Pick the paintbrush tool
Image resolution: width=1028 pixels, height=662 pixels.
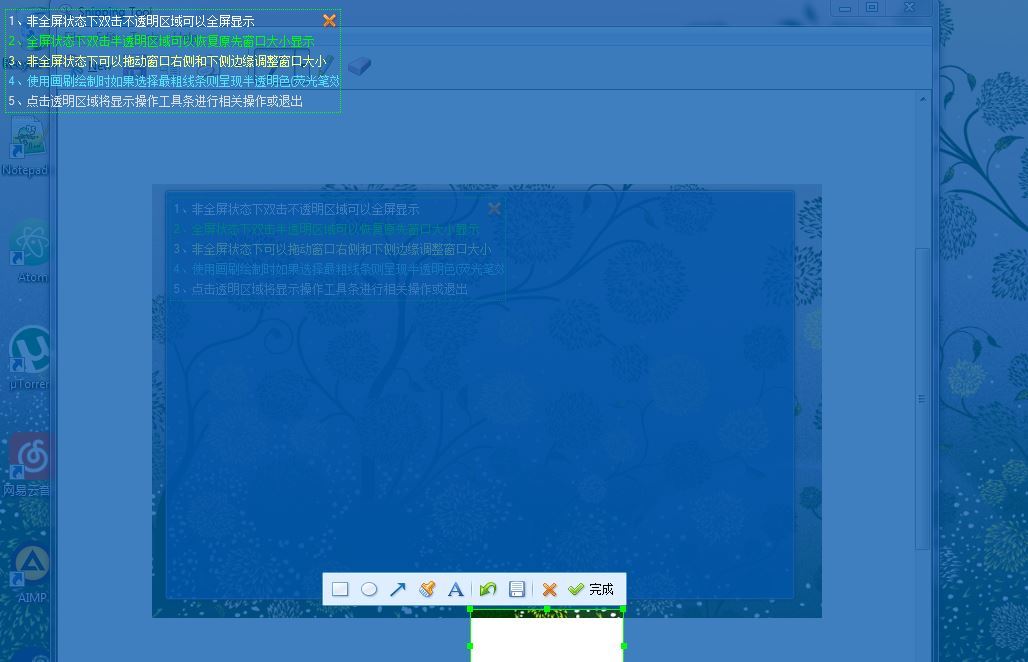[427, 589]
